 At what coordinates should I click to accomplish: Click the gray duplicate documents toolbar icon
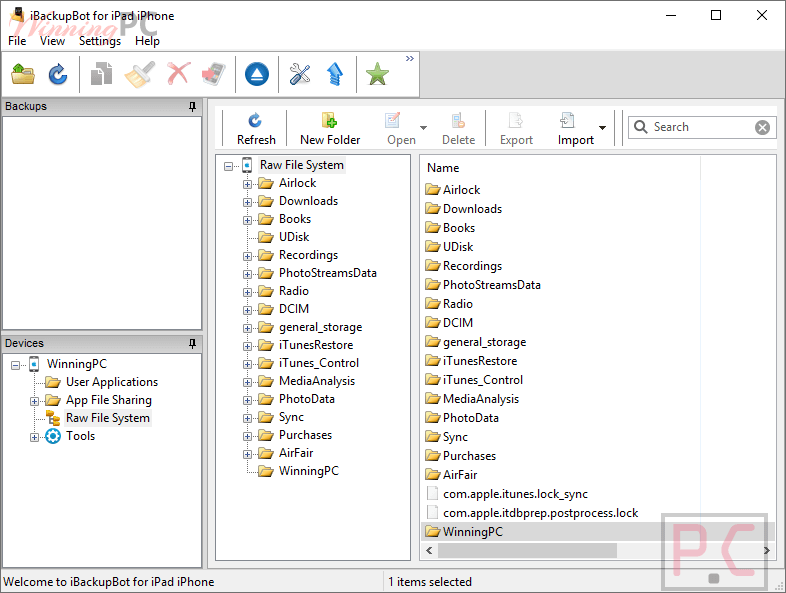pos(101,74)
